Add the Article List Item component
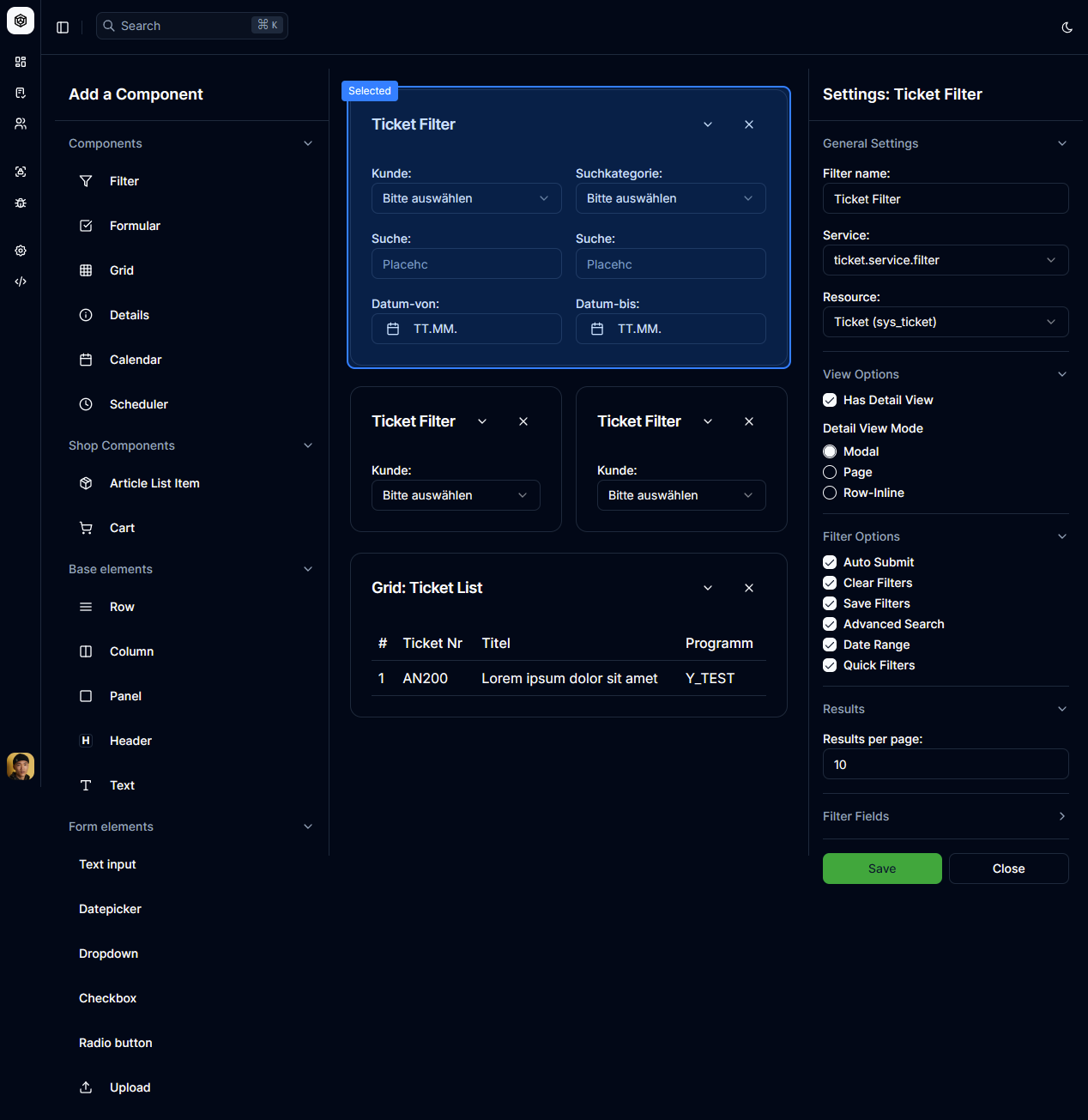 [154, 483]
